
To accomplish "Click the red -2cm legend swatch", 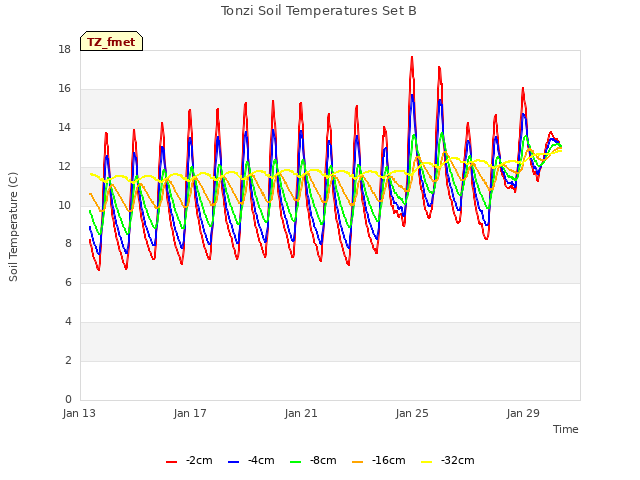I will coord(171,462).
